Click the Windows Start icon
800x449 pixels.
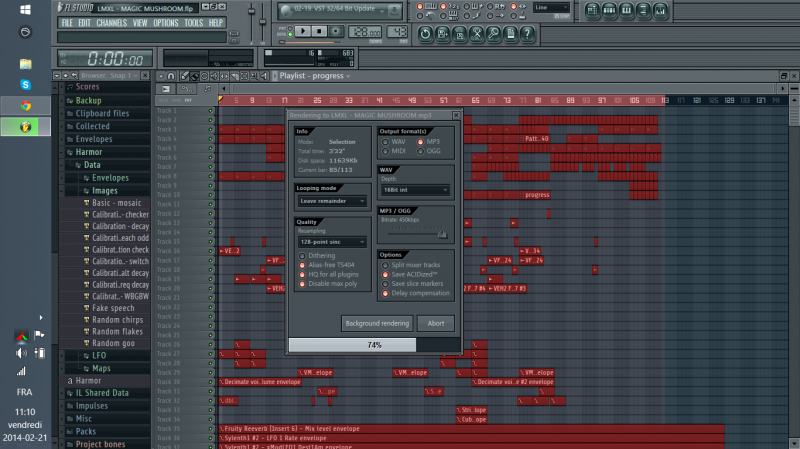(26, 9)
